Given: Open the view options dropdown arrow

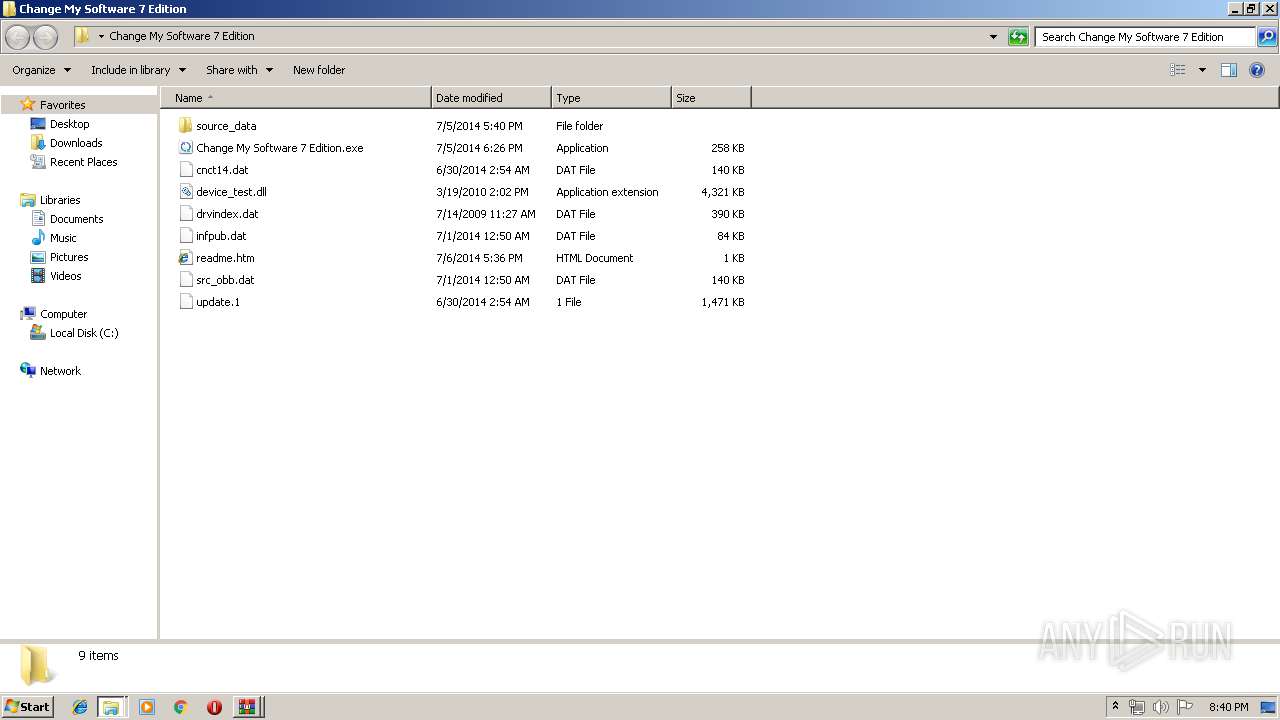Looking at the screenshot, I should (x=1202, y=70).
